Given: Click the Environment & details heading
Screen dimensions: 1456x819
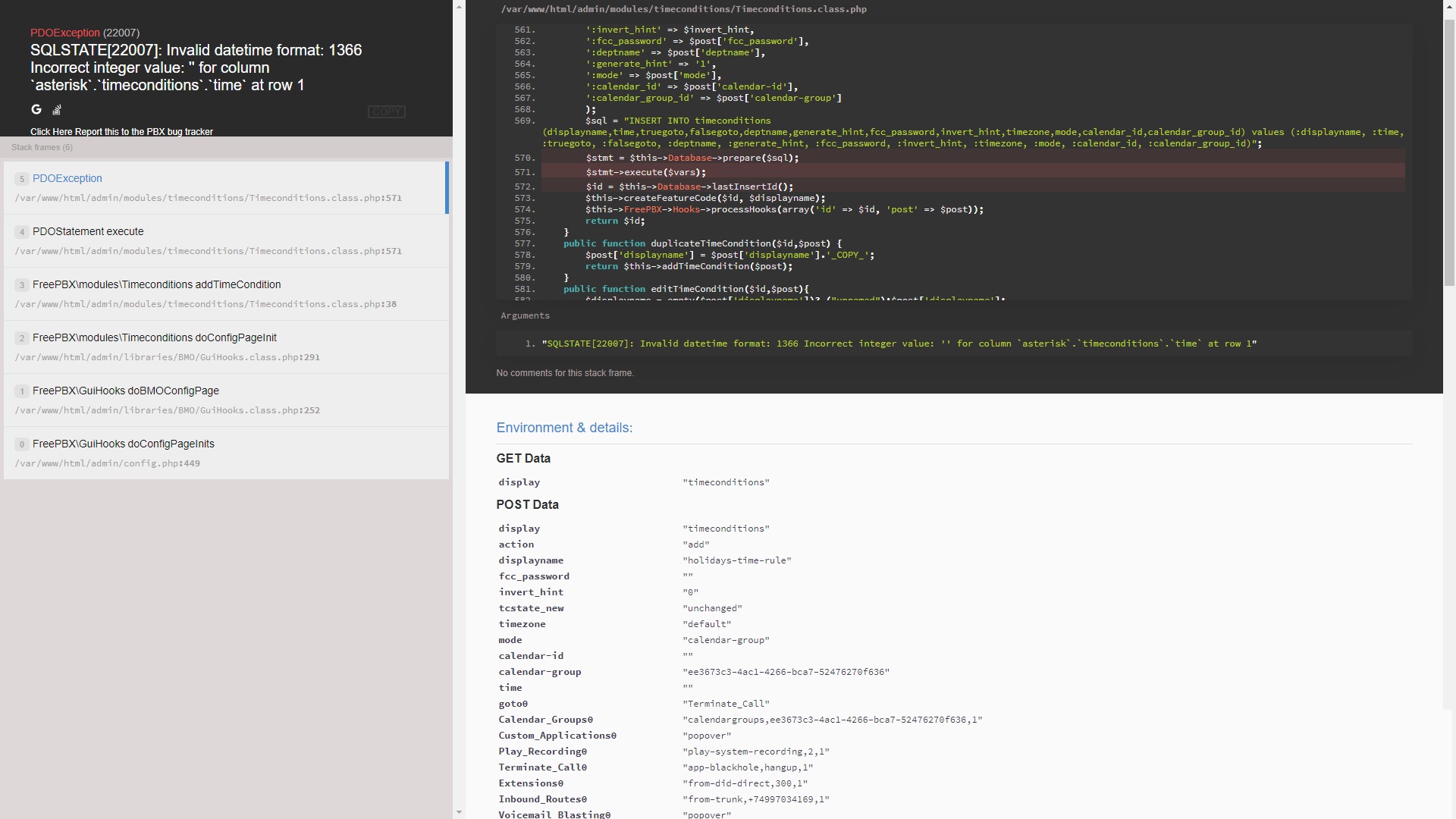Looking at the screenshot, I should pos(563,428).
